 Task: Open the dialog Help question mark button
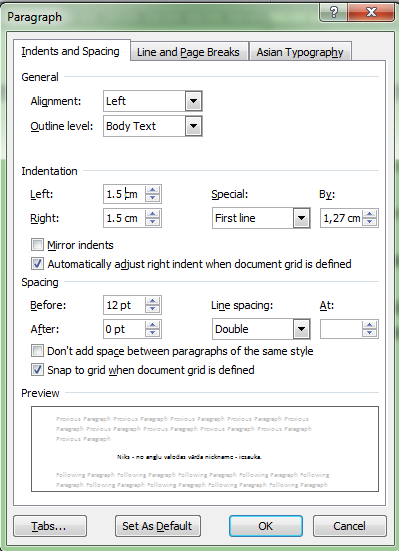(333, 13)
